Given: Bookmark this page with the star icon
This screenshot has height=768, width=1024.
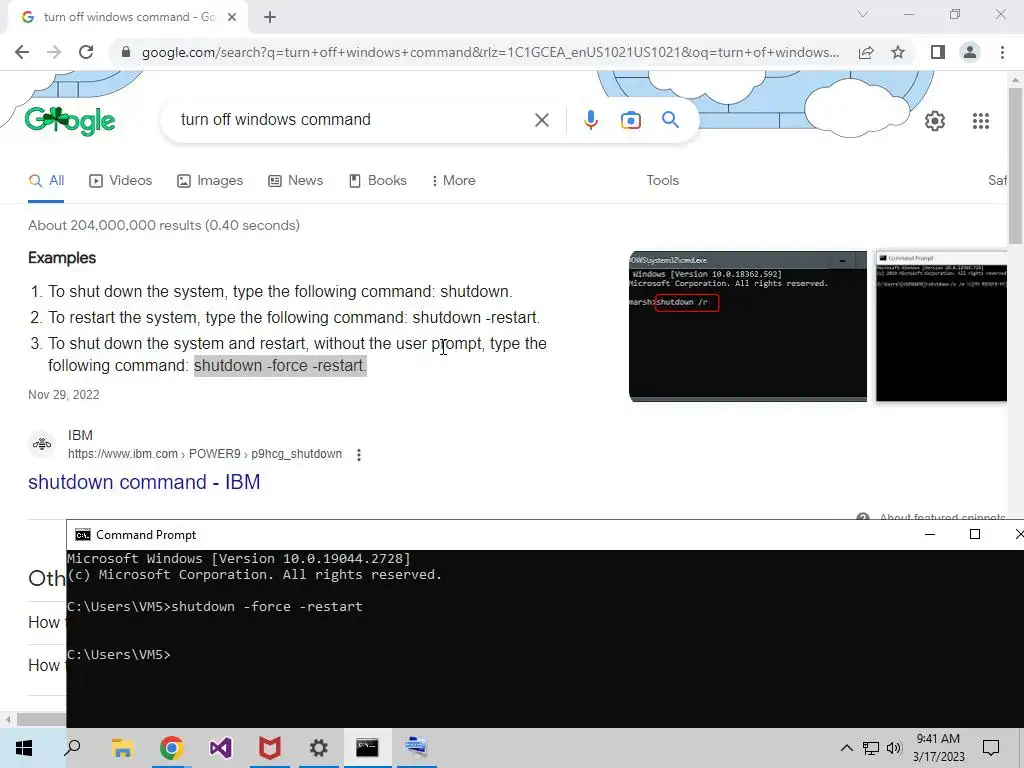Looking at the screenshot, I should click(x=898, y=52).
